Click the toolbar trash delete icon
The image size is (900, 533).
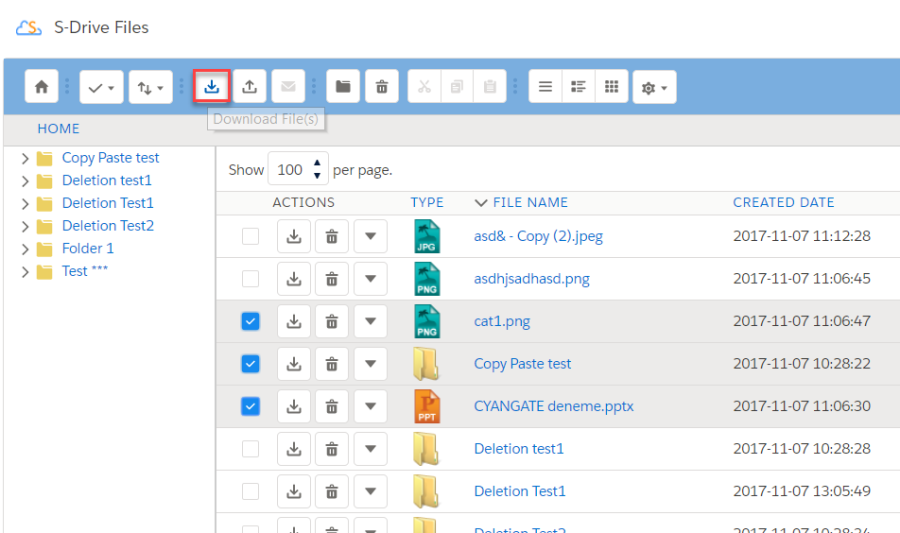click(x=381, y=87)
